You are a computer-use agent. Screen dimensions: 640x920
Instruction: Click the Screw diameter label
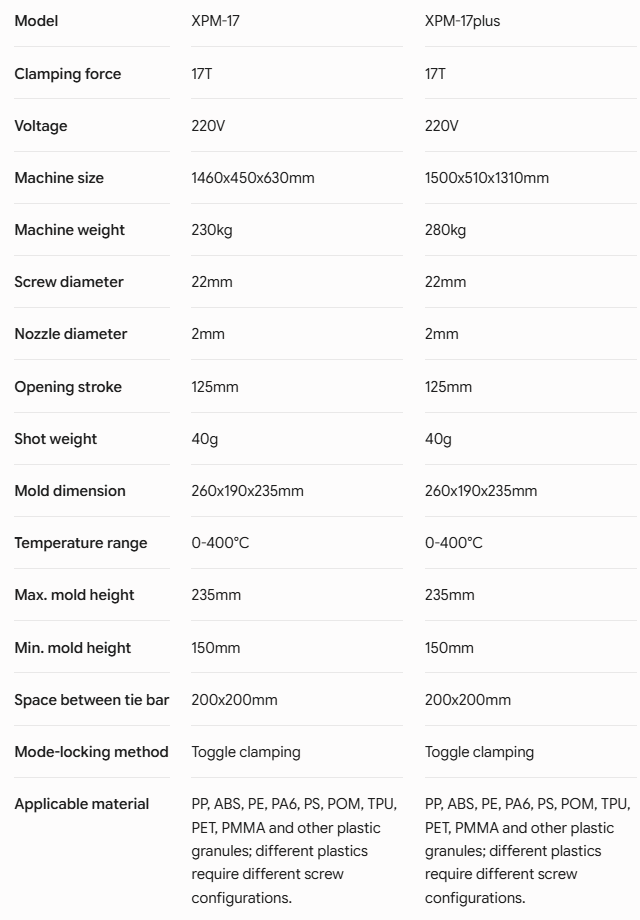pos(69,282)
